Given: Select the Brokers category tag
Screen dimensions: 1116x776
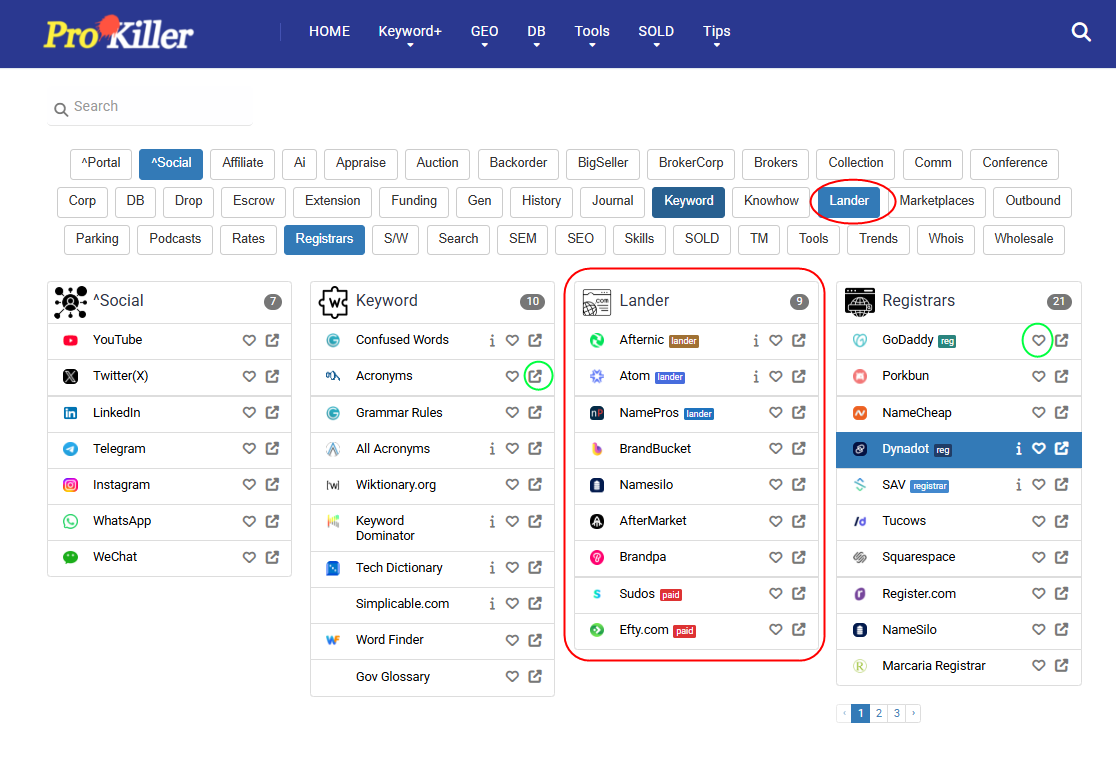Looking at the screenshot, I should pos(775,164).
